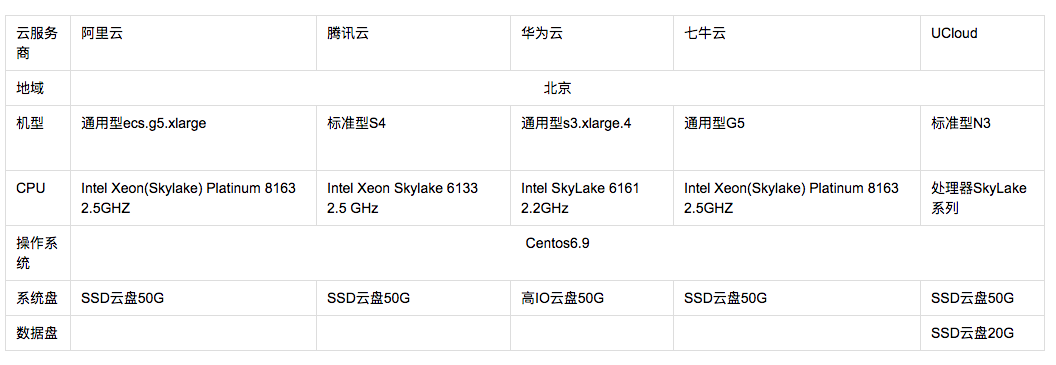Select the 通用型ecs.g5.xlarge cell
Screen dimensions: 1056x365
pos(193,137)
